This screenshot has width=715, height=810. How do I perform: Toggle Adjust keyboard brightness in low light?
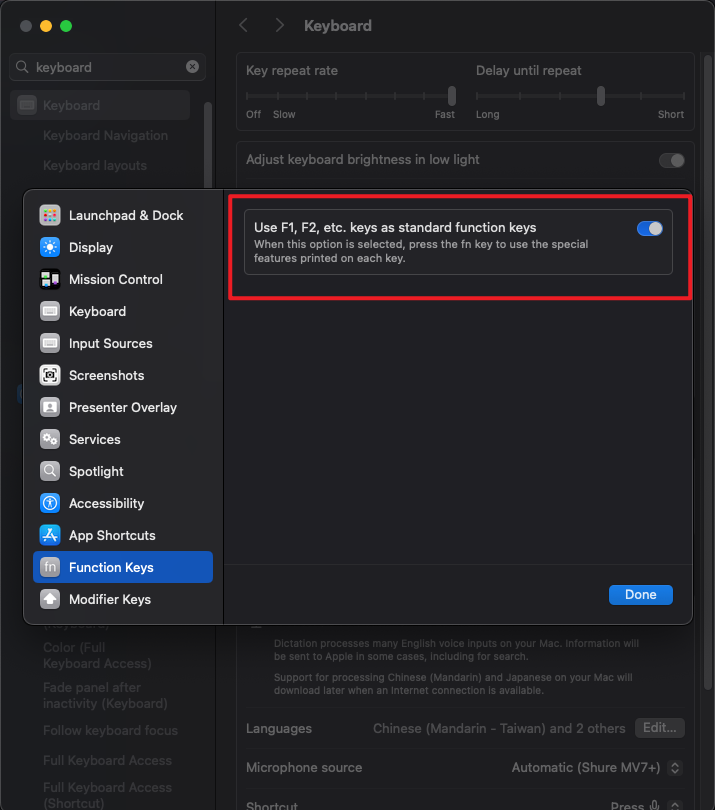(x=671, y=160)
